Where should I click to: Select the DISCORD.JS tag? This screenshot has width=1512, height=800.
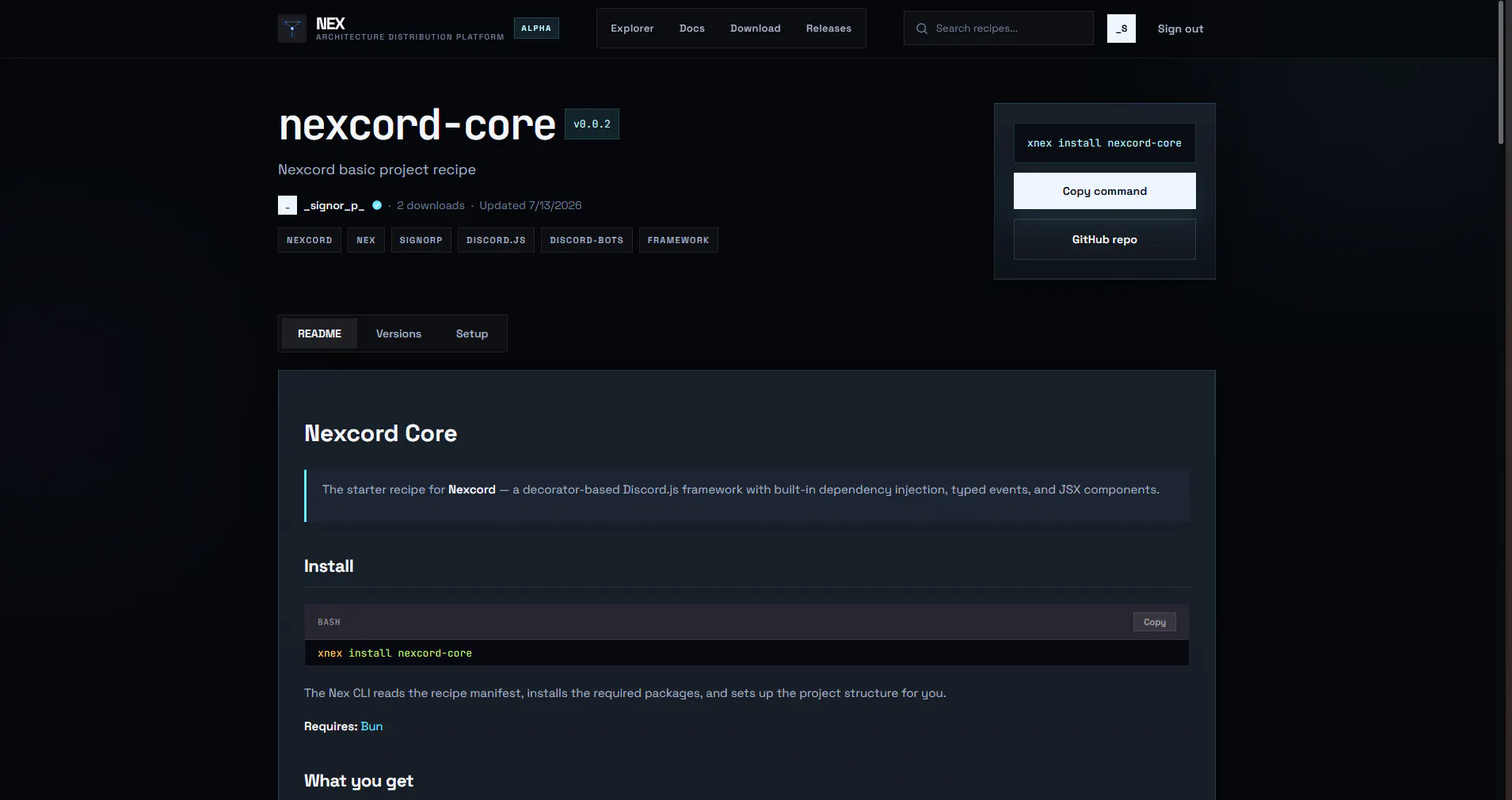point(496,240)
